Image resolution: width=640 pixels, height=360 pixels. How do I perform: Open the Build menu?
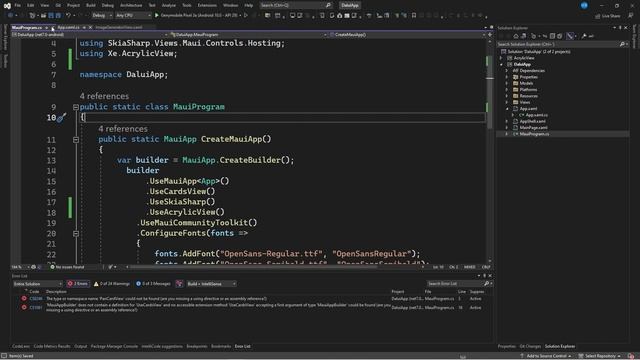click(91, 5)
